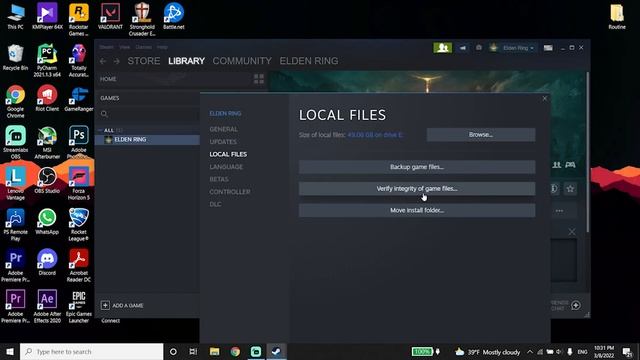Select the Battle.net desktop icon
Viewport: 640px width, 360px height.
tap(173, 17)
